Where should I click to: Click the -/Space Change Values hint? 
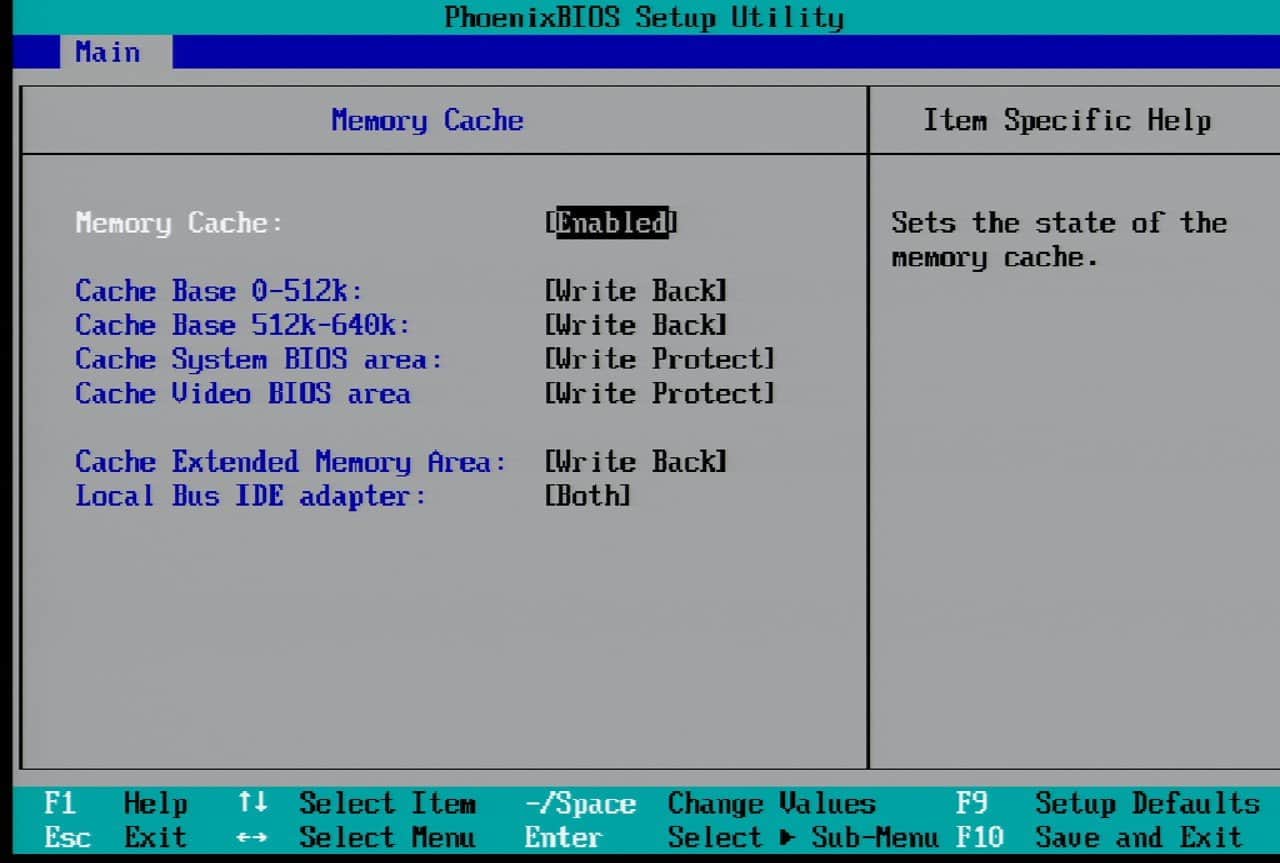click(700, 803)
